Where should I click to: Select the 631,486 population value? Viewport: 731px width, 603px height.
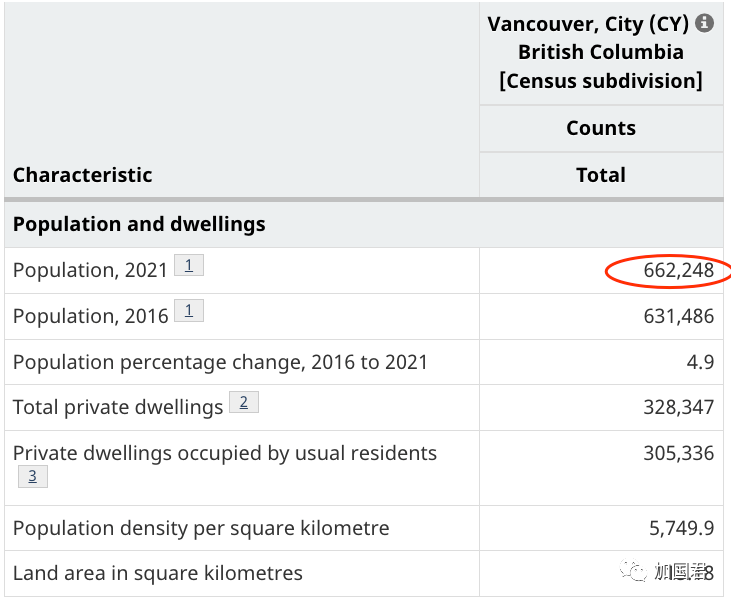click(x=678, y=316)
